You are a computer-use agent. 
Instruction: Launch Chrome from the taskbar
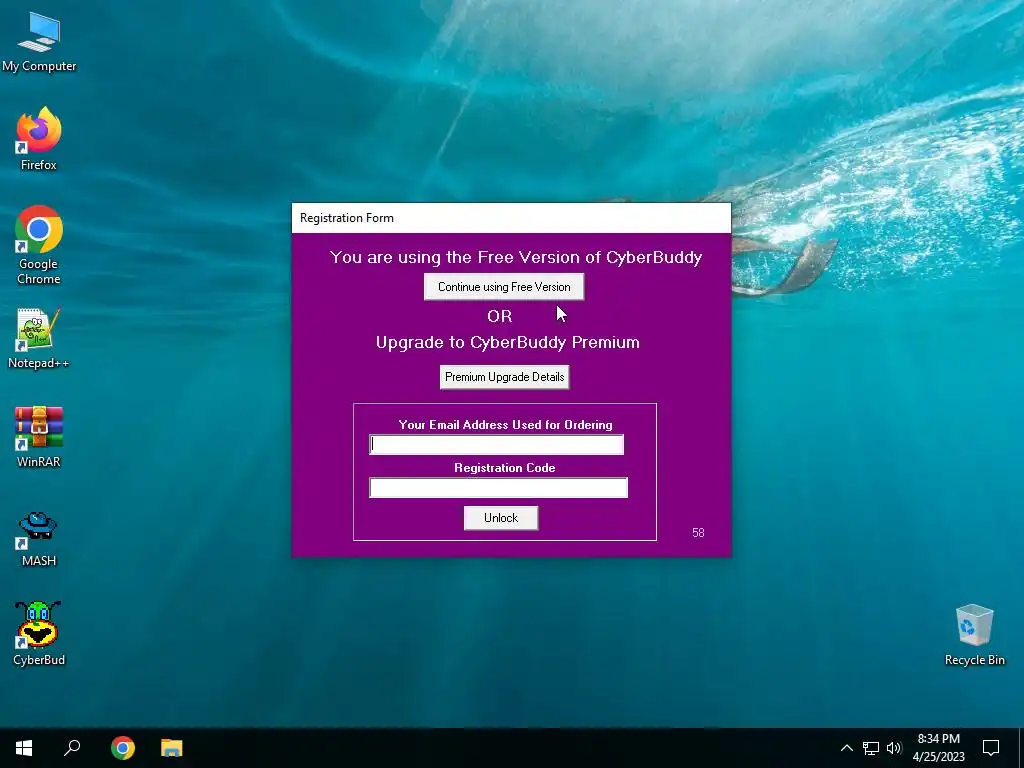[x=122, y=748]
